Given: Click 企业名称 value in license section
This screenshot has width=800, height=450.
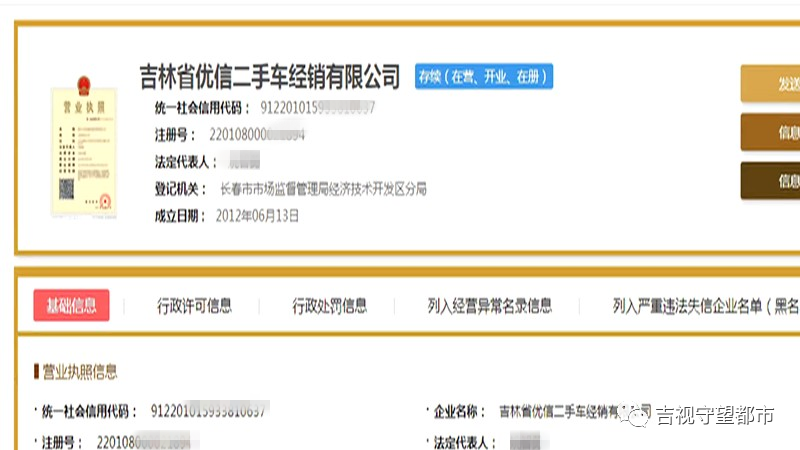Looking at the screenshot, I should pos(576,411).
